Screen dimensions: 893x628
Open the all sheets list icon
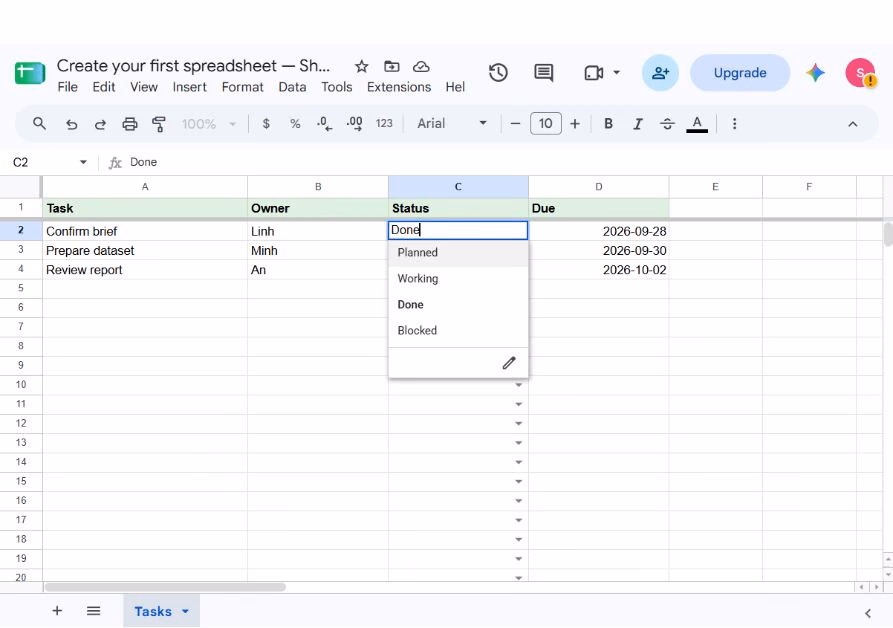(x=93, y=611)
